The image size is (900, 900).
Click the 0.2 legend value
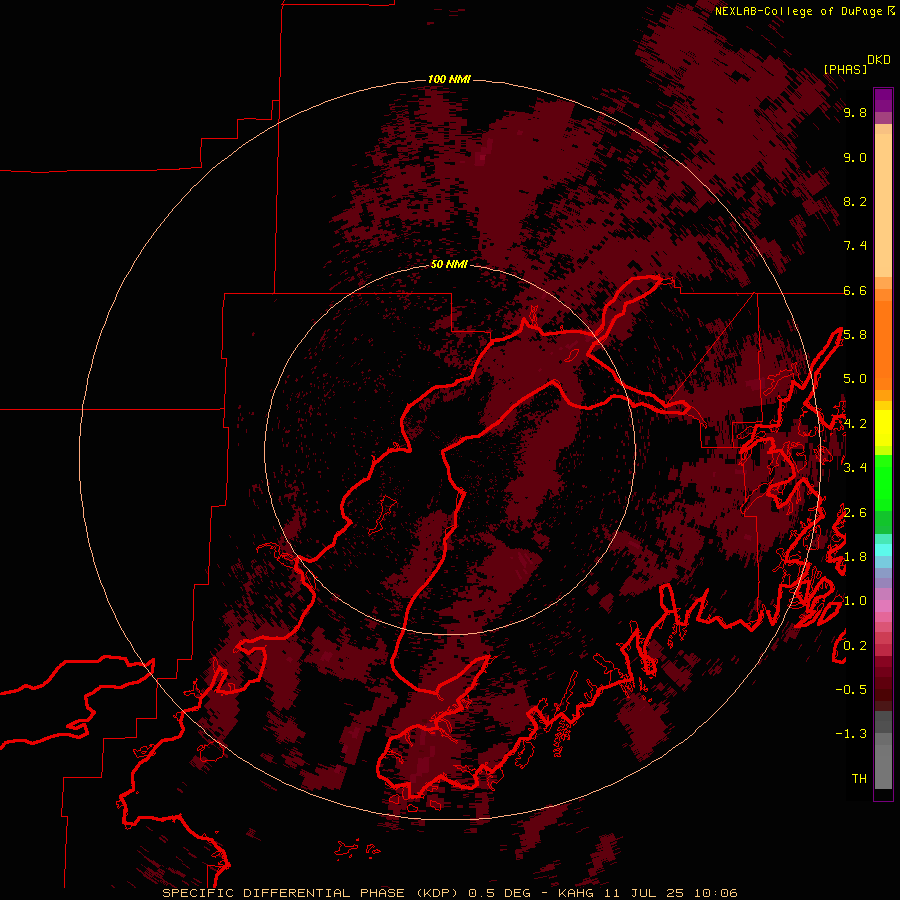855,646
